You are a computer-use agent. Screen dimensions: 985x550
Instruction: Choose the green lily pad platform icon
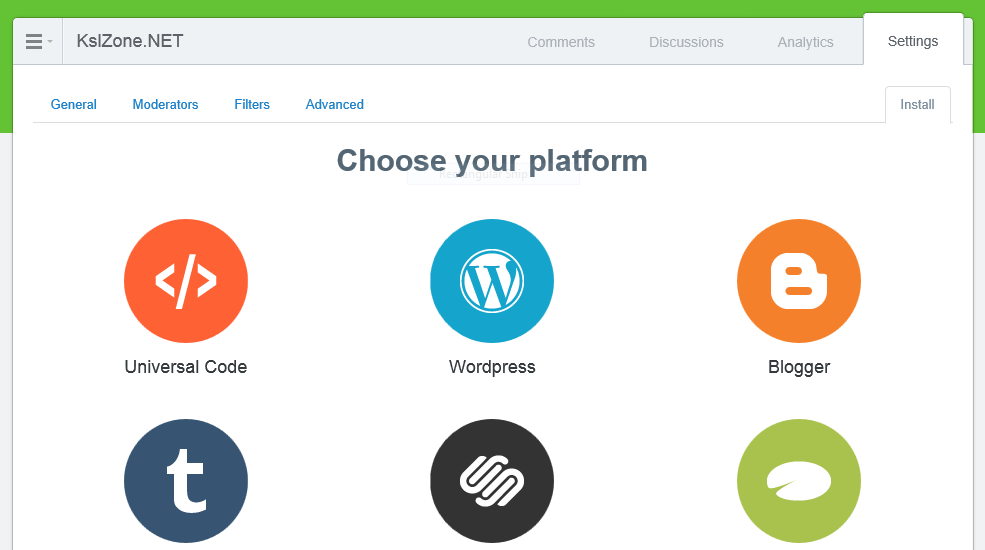click(x=799, y=481)
